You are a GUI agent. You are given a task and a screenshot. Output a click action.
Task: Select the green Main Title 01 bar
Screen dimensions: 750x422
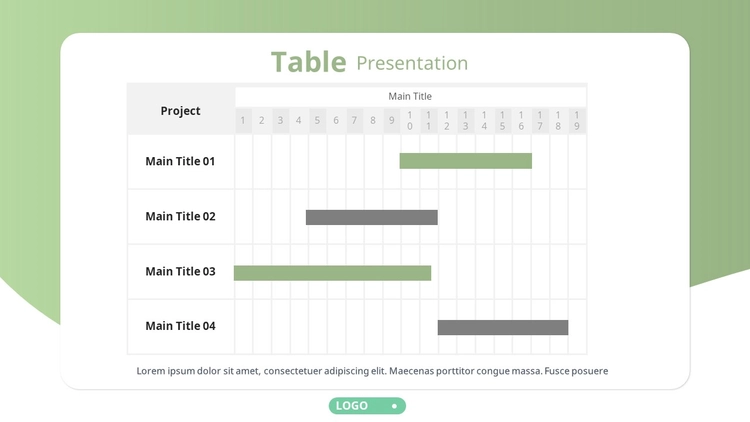click(465, 161)
